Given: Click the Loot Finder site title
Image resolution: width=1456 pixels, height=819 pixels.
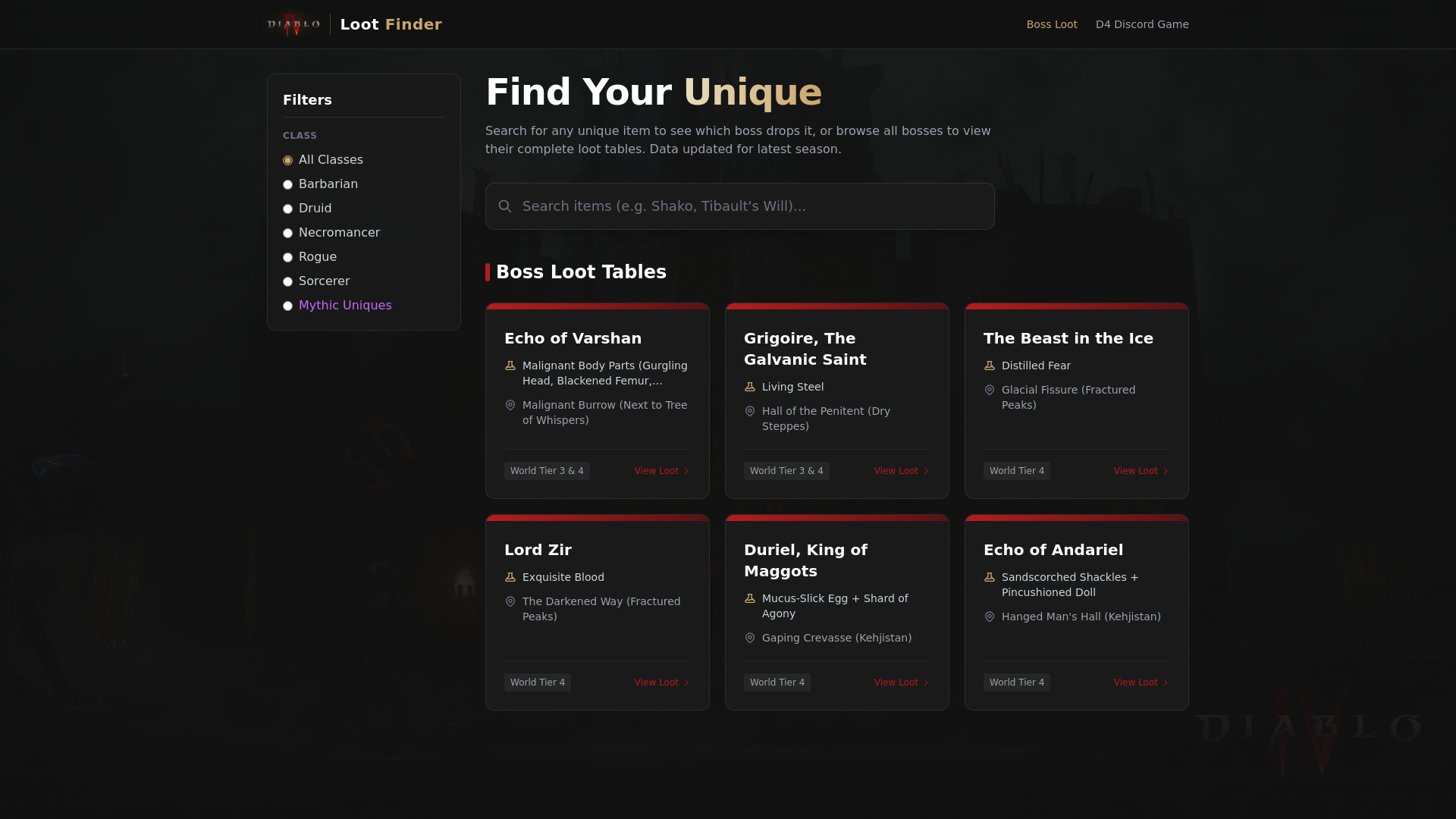Looking at the screenshot, I should pos(391,24).
